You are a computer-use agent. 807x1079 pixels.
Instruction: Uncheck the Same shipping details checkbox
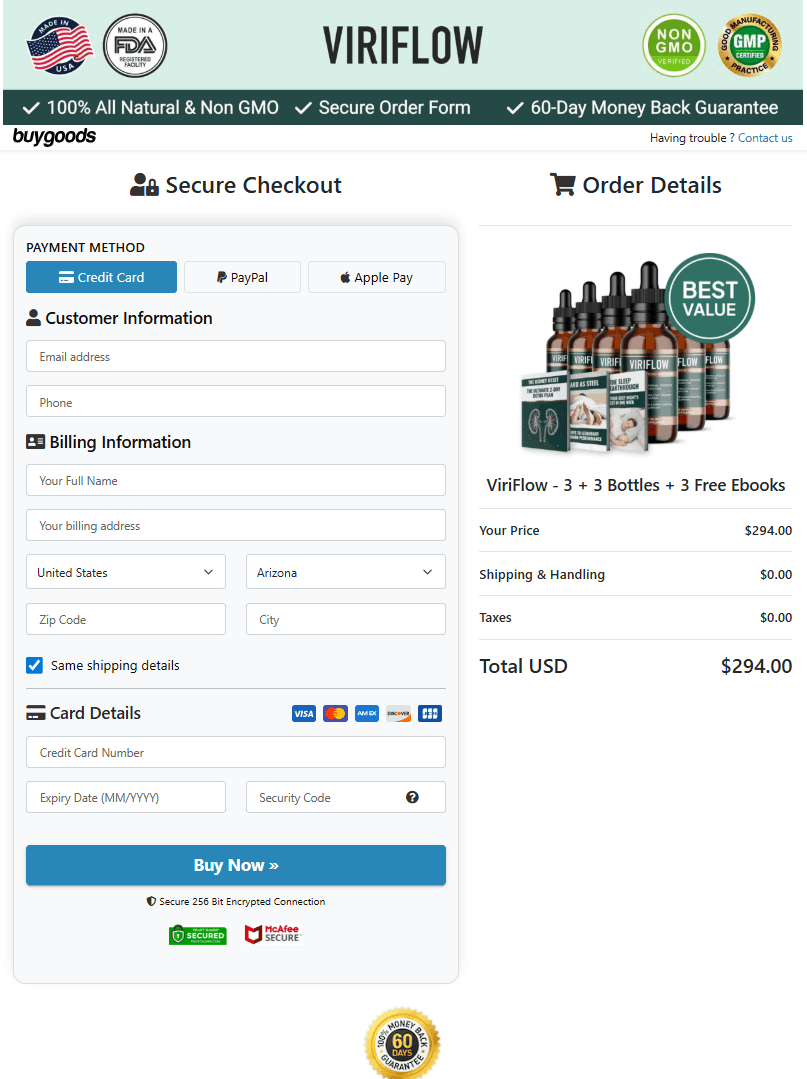(x=35, y=665)
